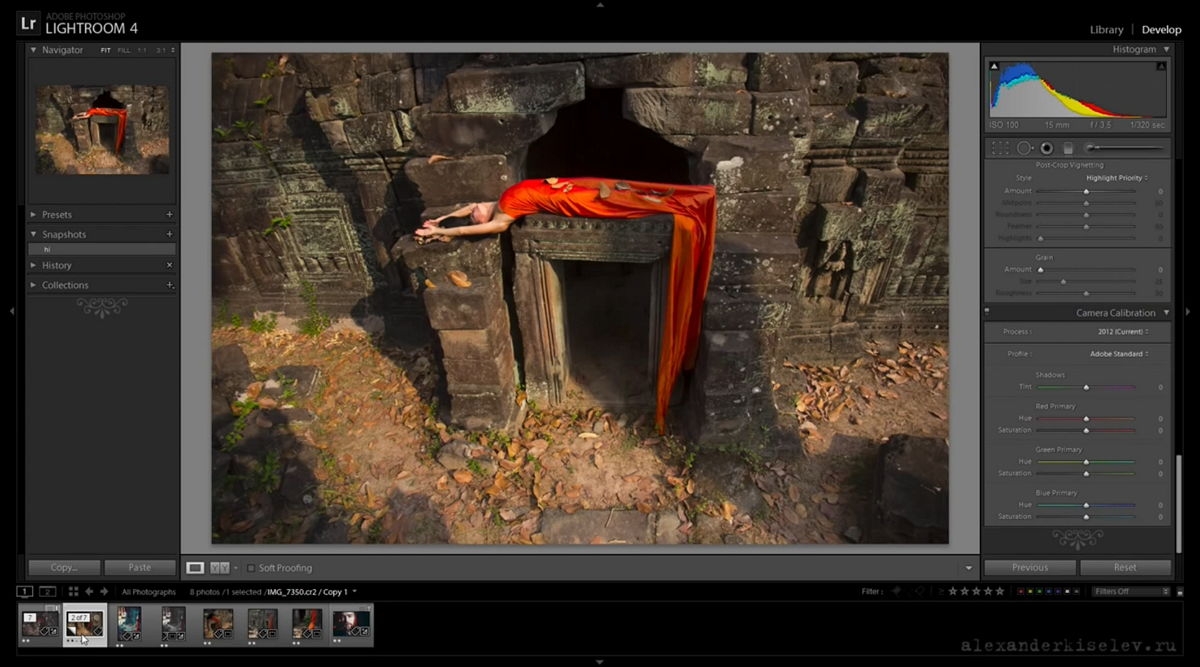The height and width of the screenshot is (667, 1200).
Task: Select the last filmstrip portrait thumbnail
Action: pos(351,623)
